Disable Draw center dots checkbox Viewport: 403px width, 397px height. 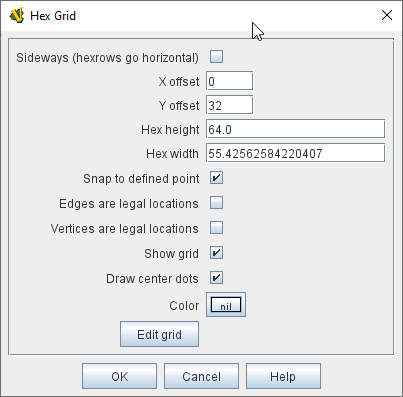click(x=216, y=278)
